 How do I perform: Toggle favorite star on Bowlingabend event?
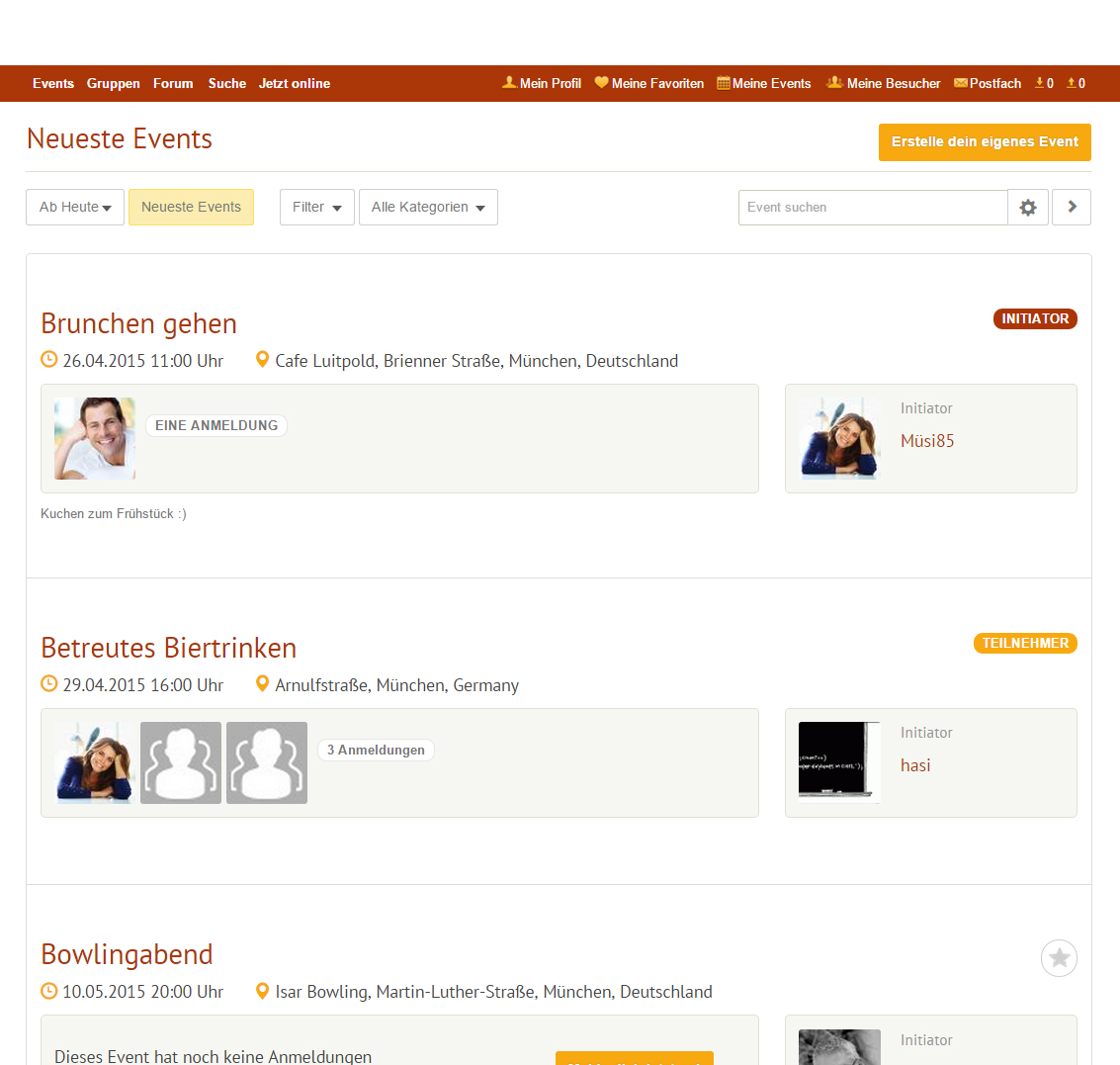pos(1059,958)
